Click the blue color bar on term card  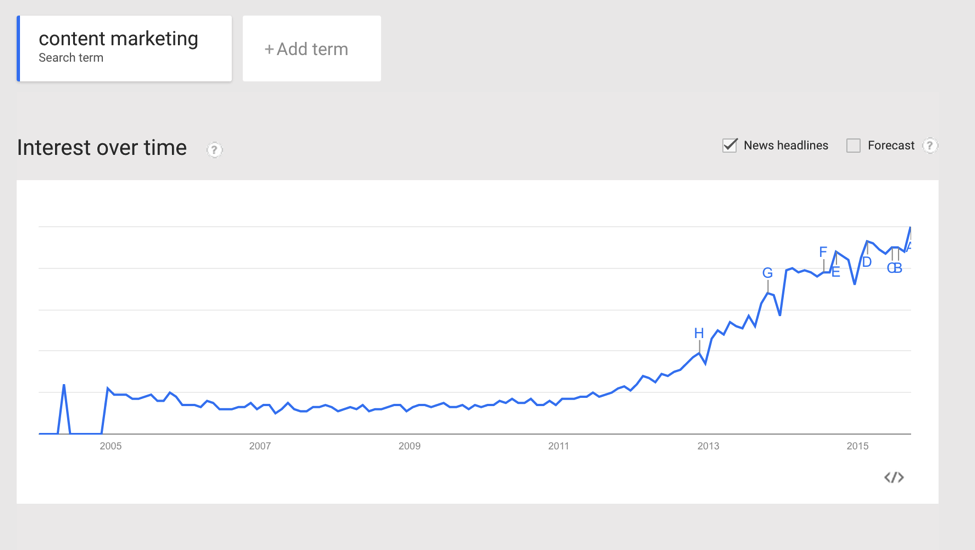point(19,49)
